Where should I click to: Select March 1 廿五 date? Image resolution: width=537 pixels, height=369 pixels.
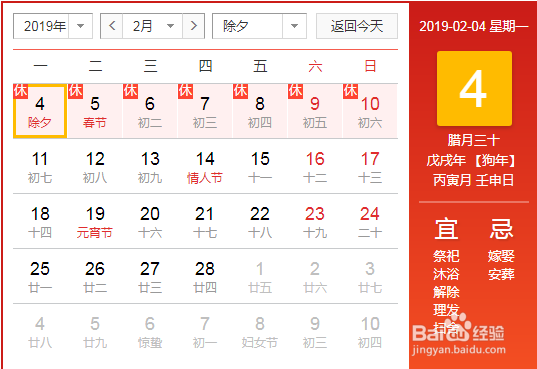coord(260,276)
